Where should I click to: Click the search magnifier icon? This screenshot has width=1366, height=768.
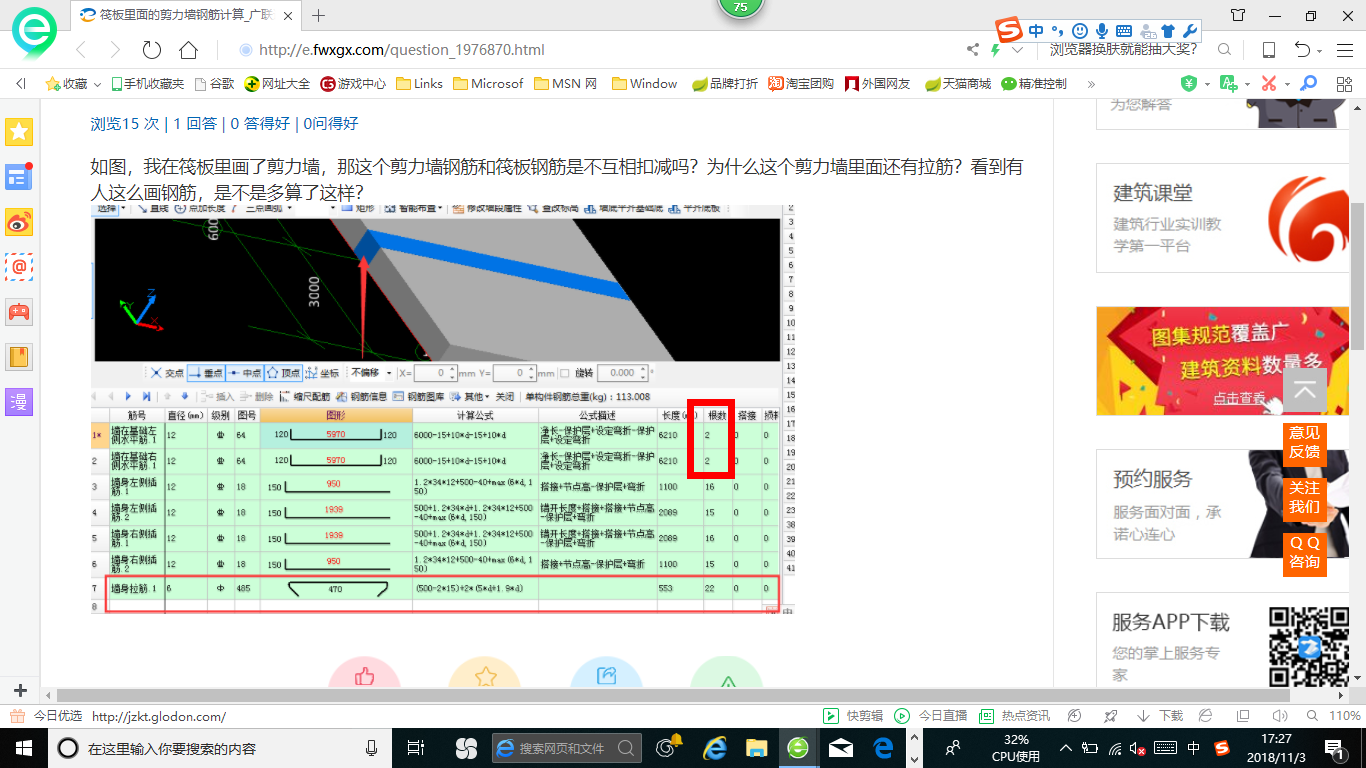coord(1224,50)
